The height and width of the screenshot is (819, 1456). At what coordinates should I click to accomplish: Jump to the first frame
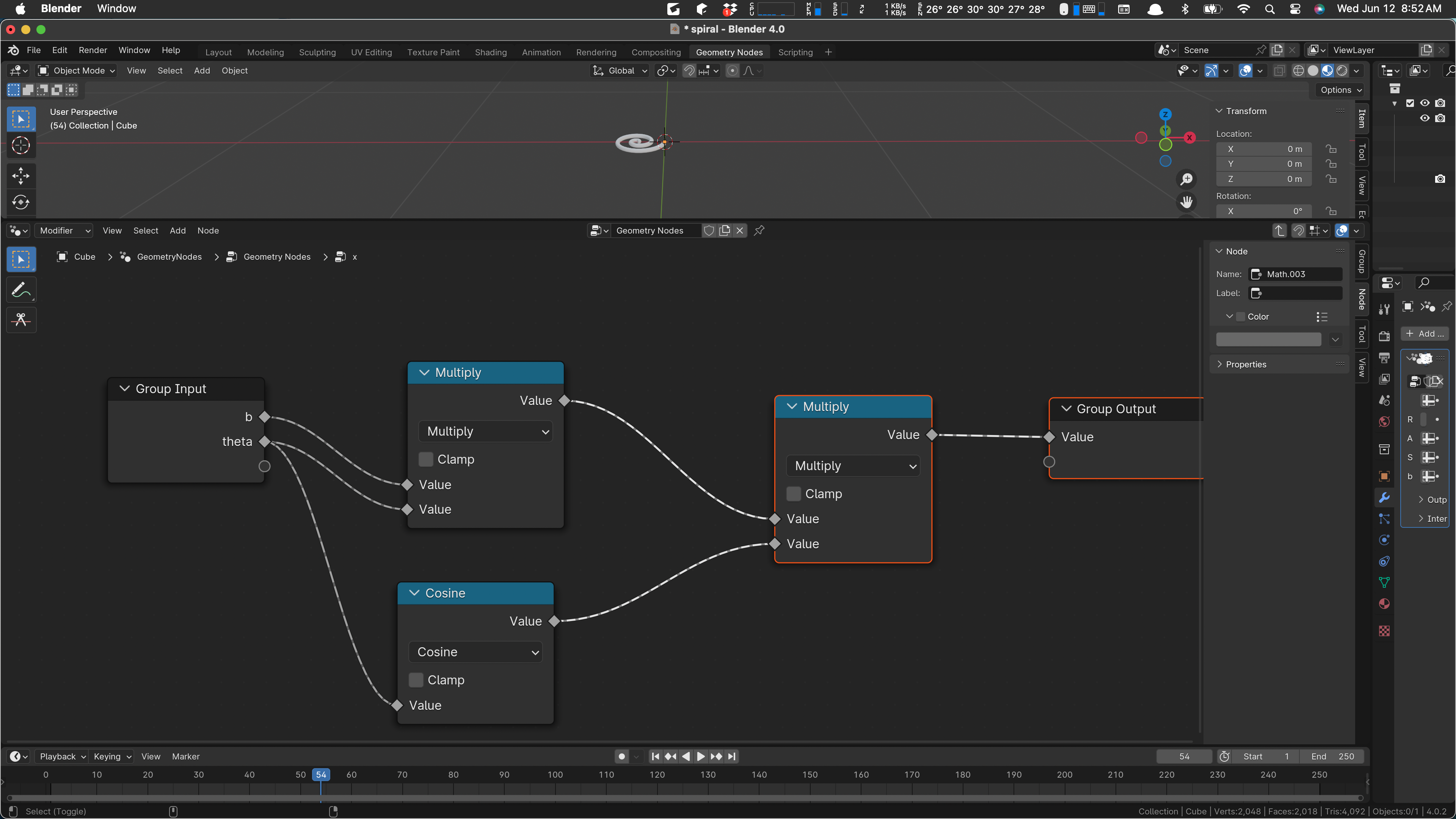pyautogui.click(x=656, y=756)
